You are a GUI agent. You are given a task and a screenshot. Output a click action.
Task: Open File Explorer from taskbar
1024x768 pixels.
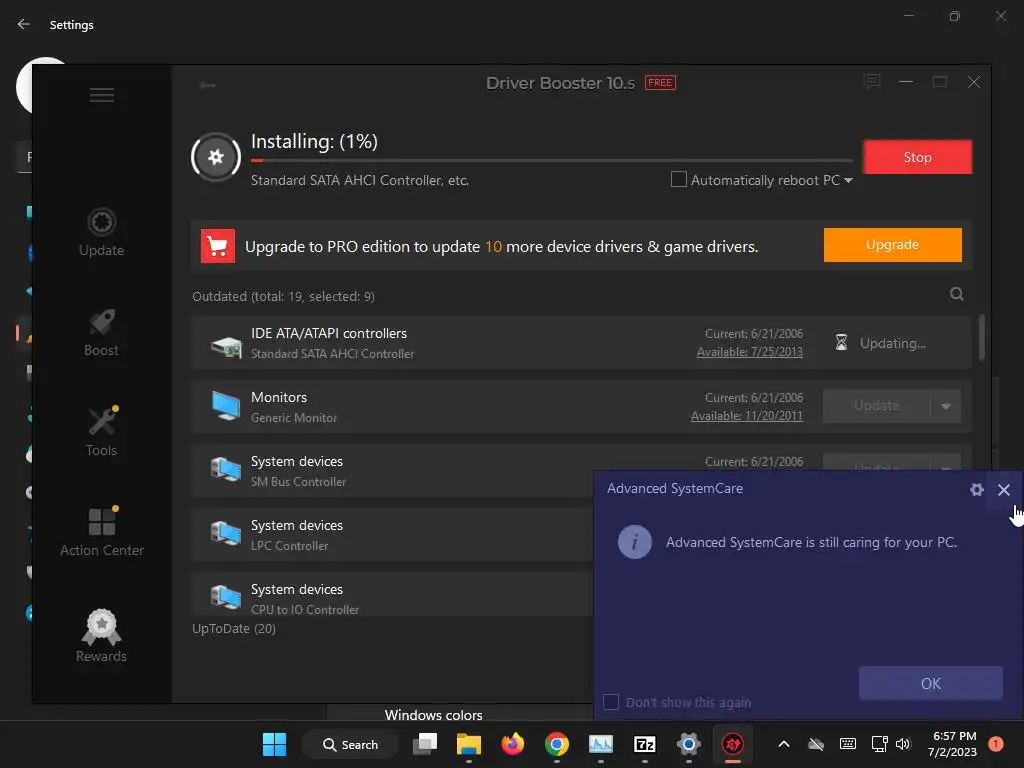468,744
